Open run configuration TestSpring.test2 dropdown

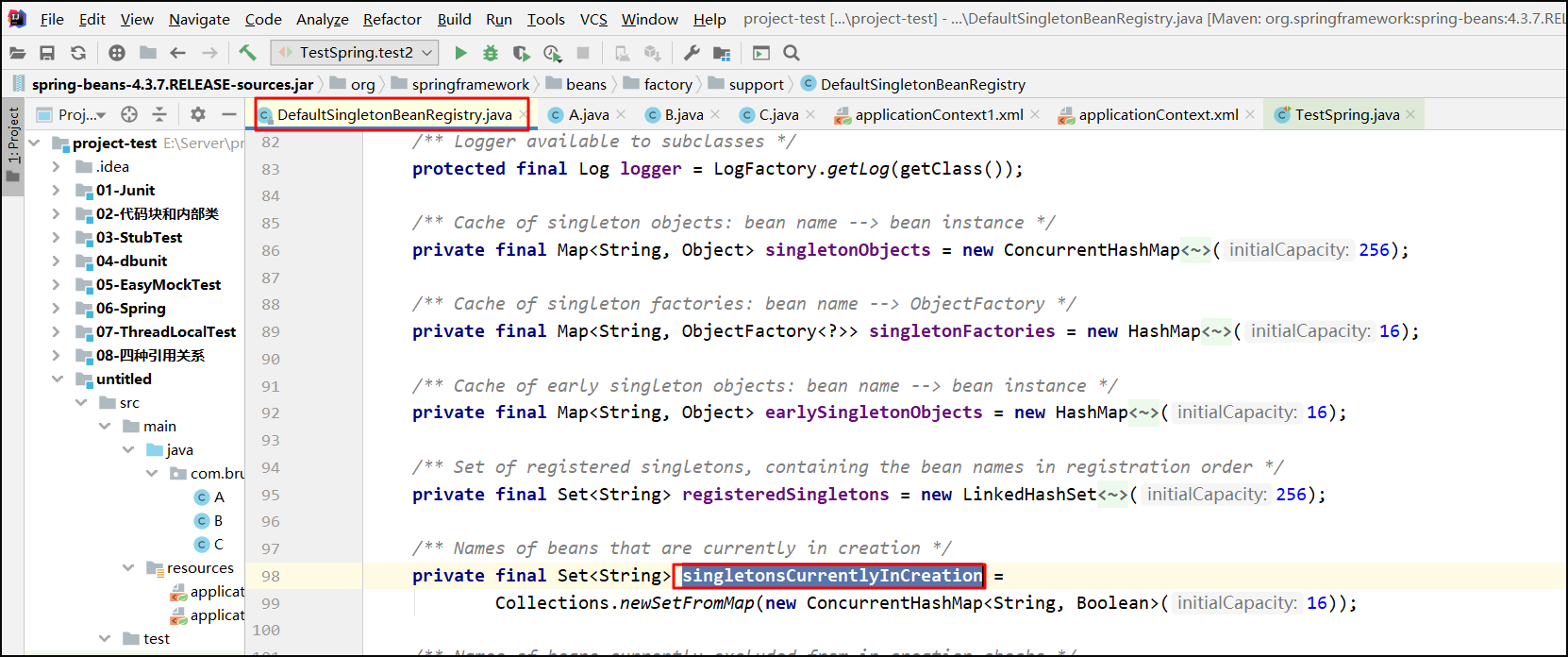355,53
